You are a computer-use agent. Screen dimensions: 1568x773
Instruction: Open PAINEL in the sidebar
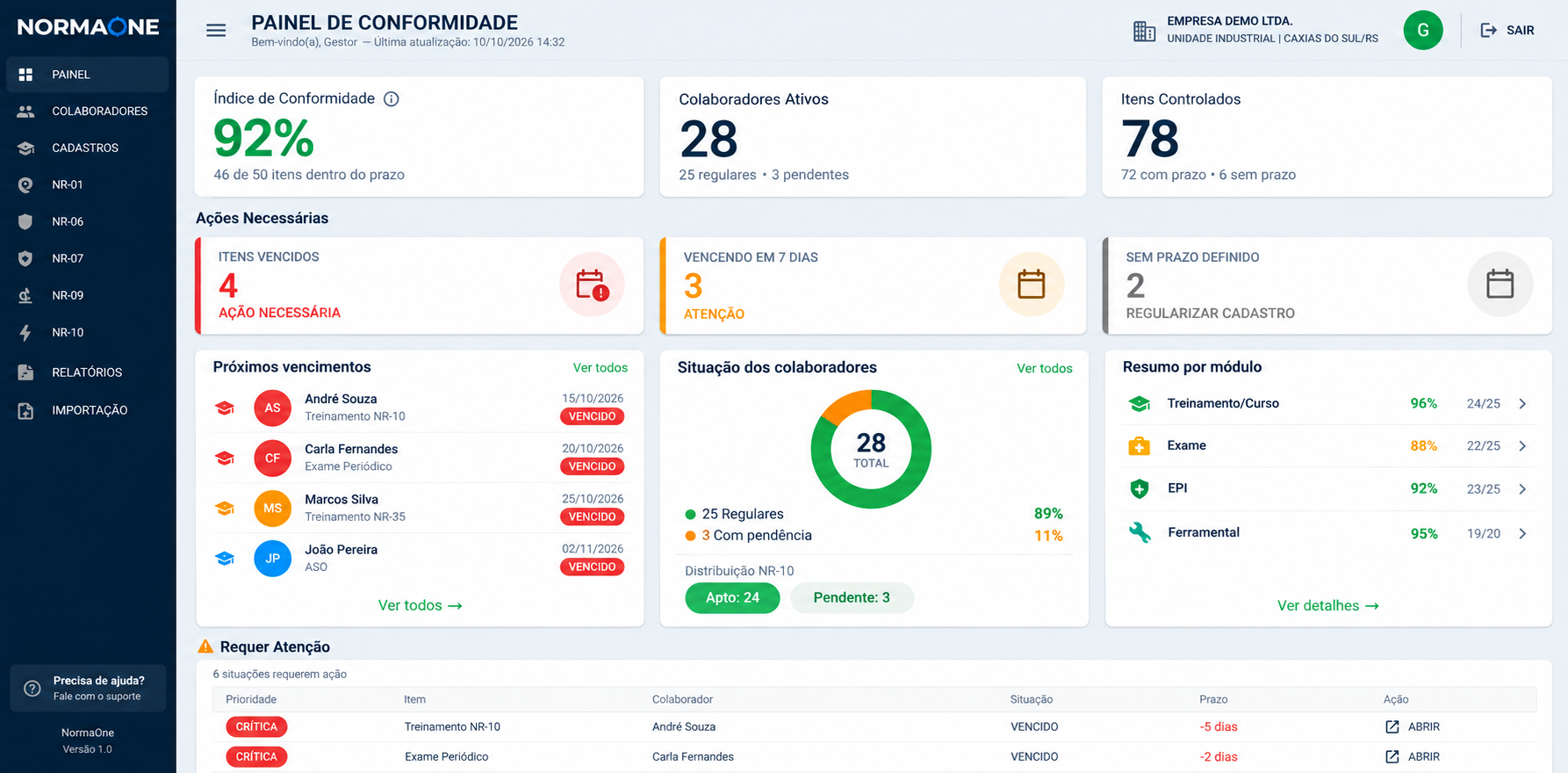(x=87, y=75)
